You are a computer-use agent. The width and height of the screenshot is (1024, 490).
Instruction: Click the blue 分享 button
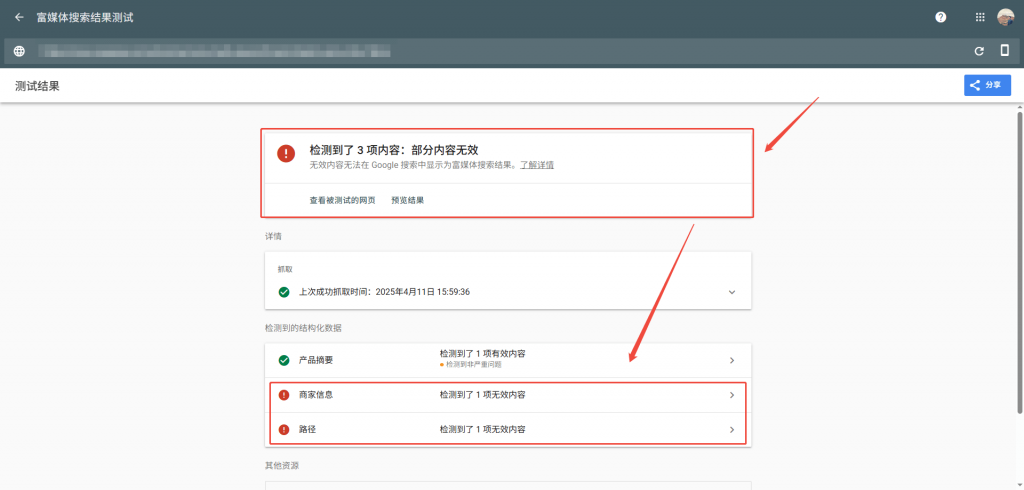pyautogui.click(x=987, y=85)
